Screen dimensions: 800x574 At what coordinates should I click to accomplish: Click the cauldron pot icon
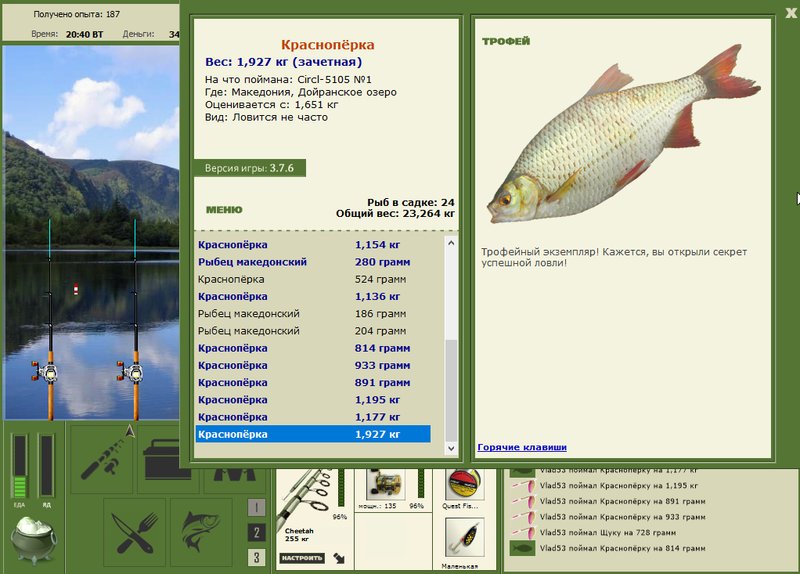click(34, 540)
